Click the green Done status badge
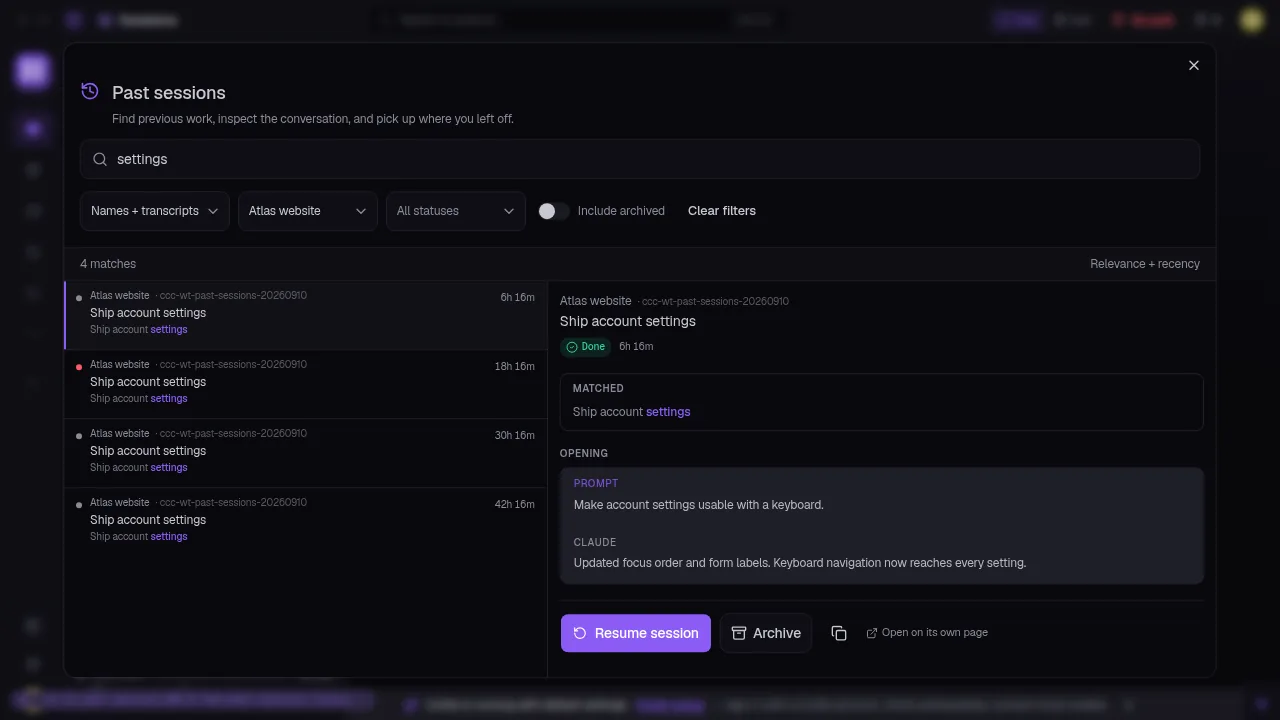The width and height of the screenshot is (1280, 720). click(586, 347)
